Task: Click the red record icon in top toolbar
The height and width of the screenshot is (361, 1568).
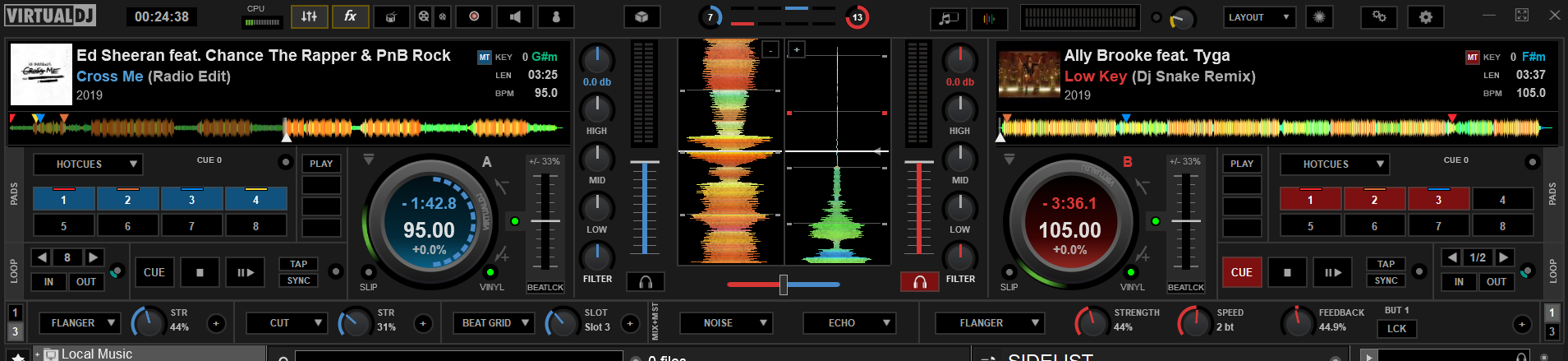Action: click(474, 16)
